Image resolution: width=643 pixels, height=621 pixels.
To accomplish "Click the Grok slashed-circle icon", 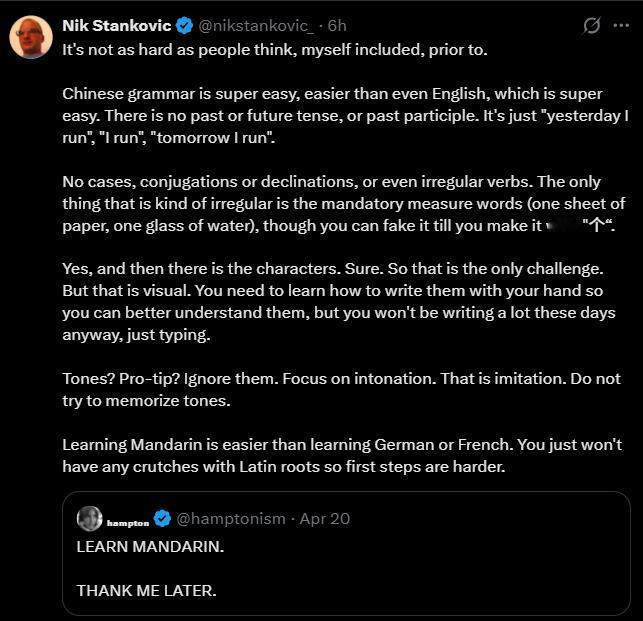I will pyautogui.click(x=592, y=26).
